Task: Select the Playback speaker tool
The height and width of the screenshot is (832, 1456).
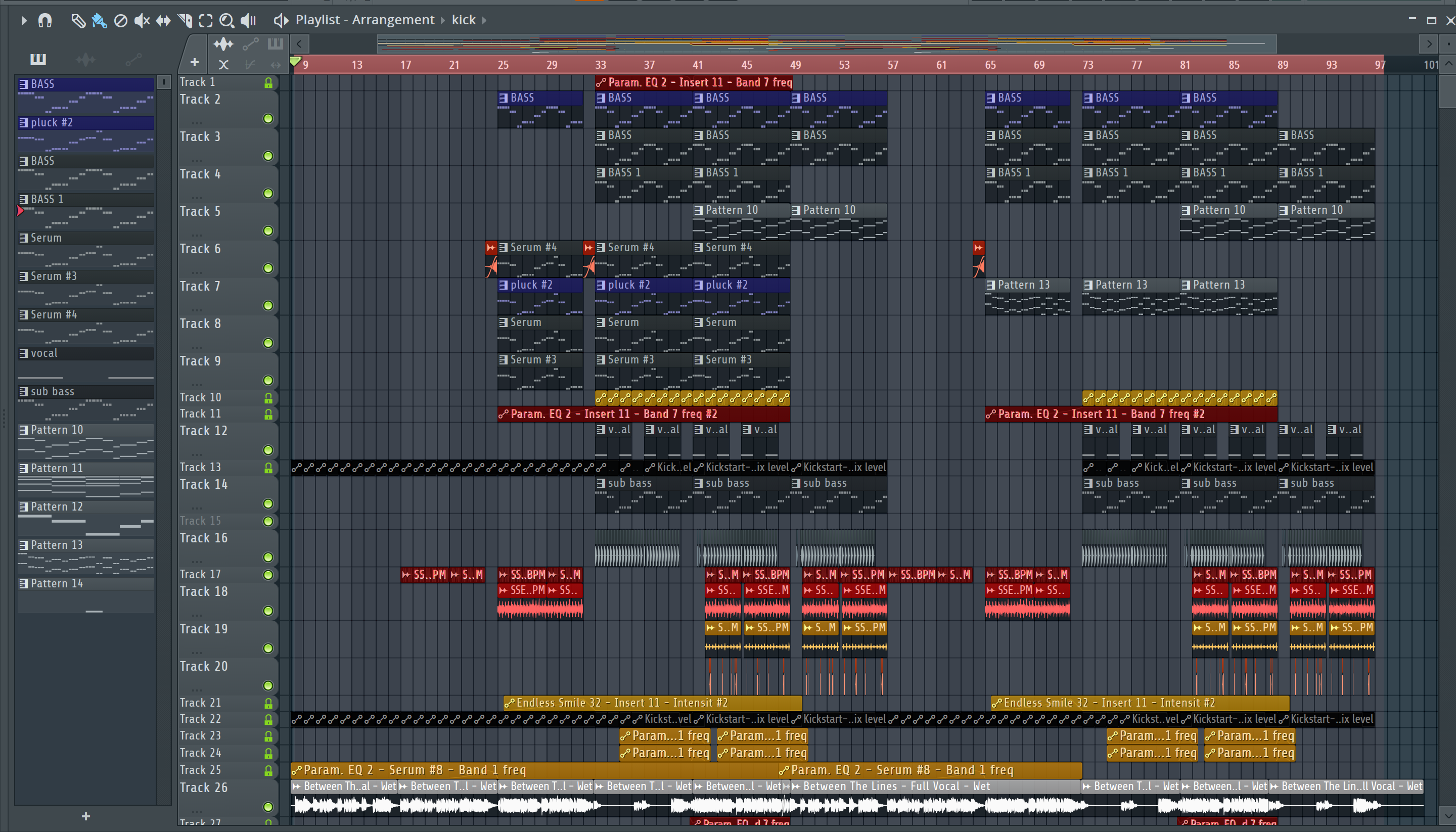Action: [x=248, y=21]
